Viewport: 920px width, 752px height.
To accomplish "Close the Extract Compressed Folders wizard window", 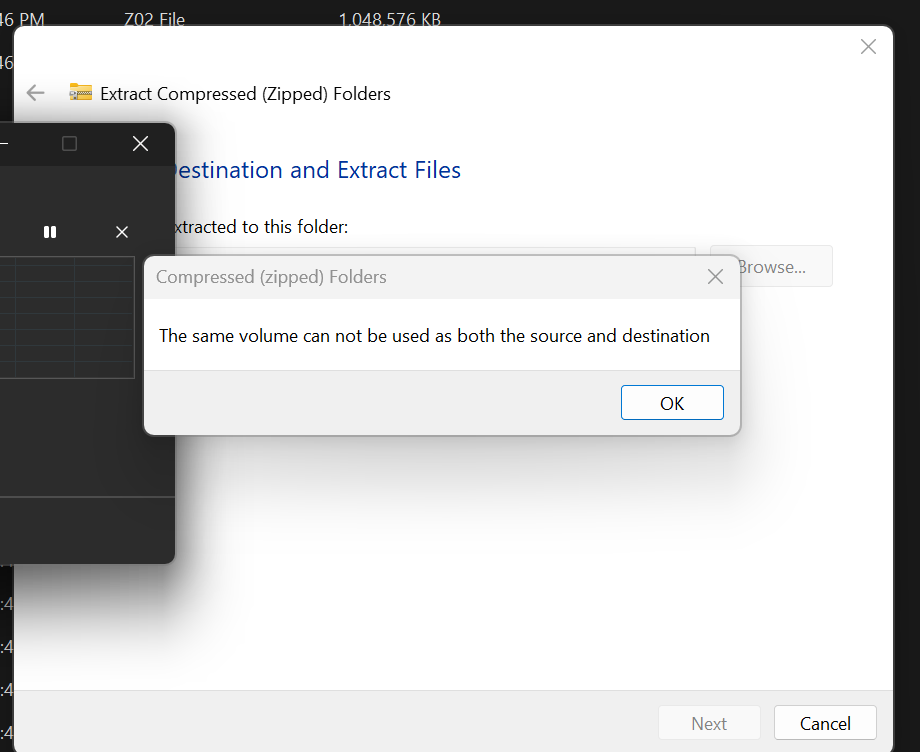I will point(868,47).
